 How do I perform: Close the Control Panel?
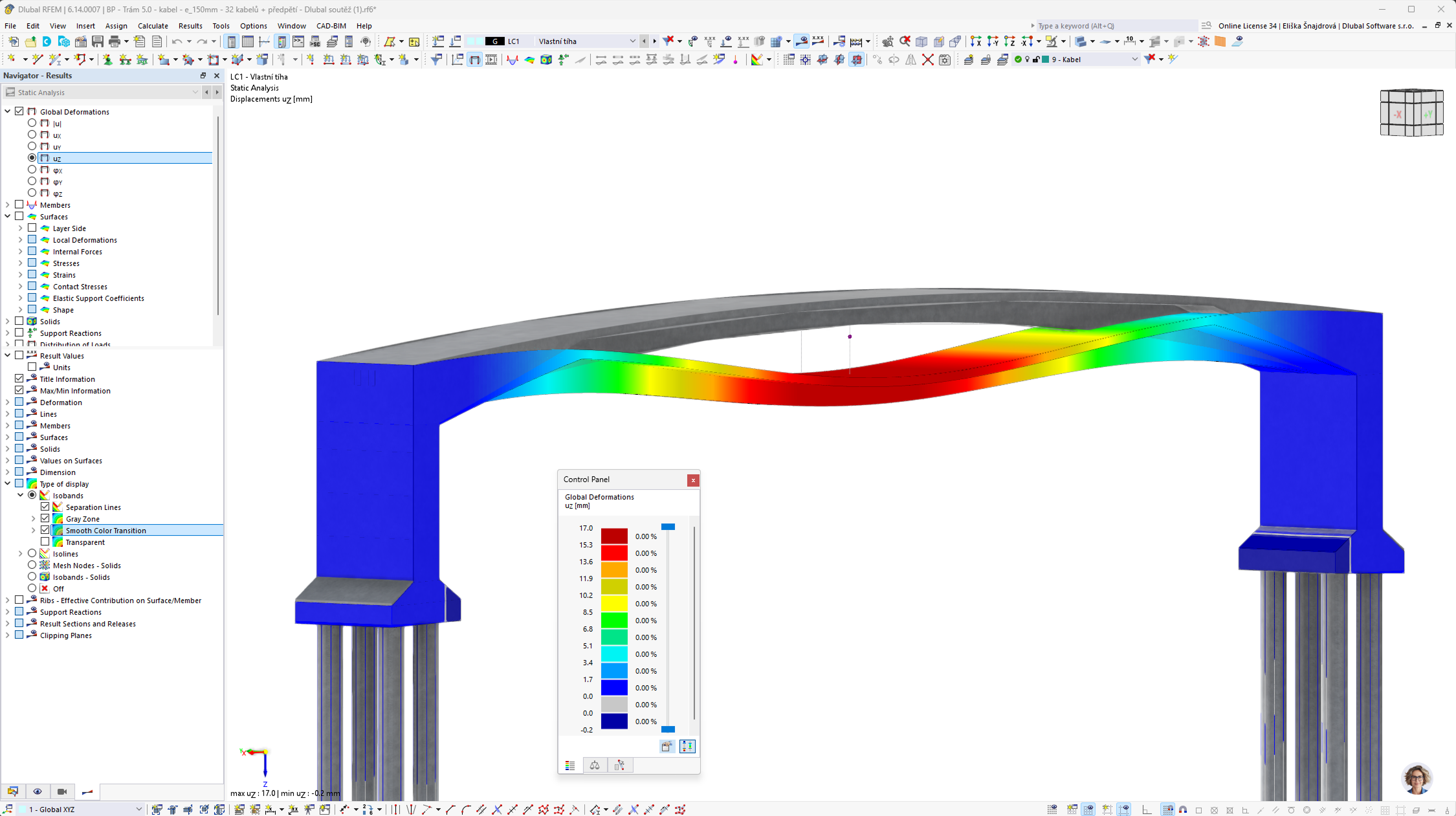[693, 480]
